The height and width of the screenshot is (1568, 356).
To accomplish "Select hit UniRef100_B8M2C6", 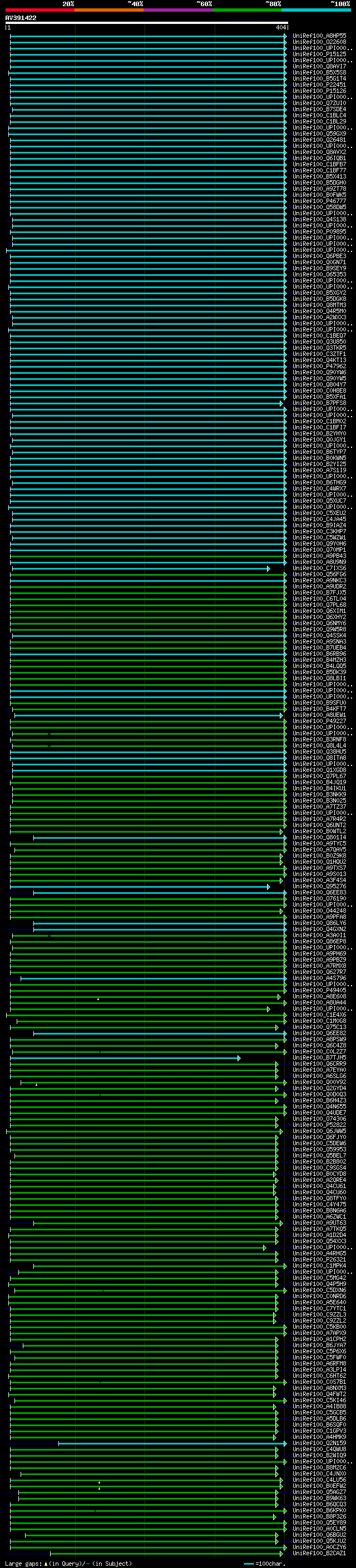I will (319, 1467).
